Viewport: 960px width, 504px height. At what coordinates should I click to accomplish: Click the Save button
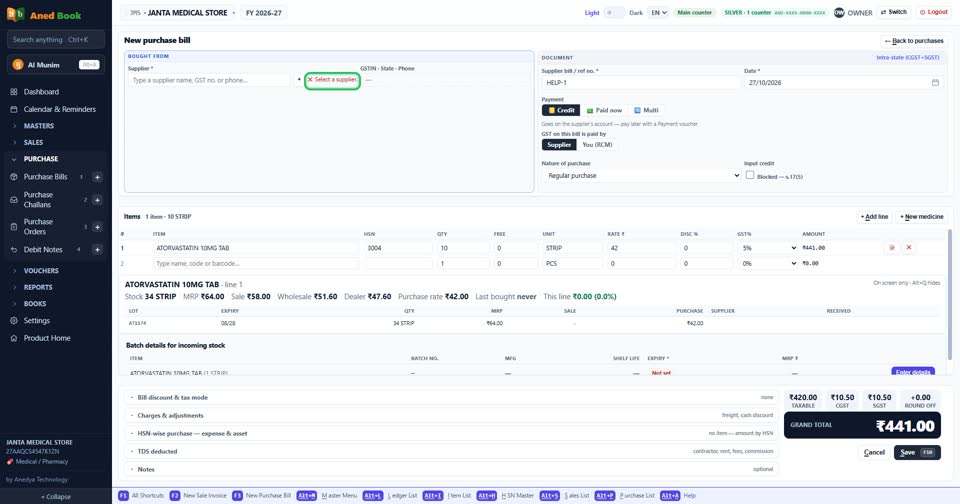pos(917,453)
